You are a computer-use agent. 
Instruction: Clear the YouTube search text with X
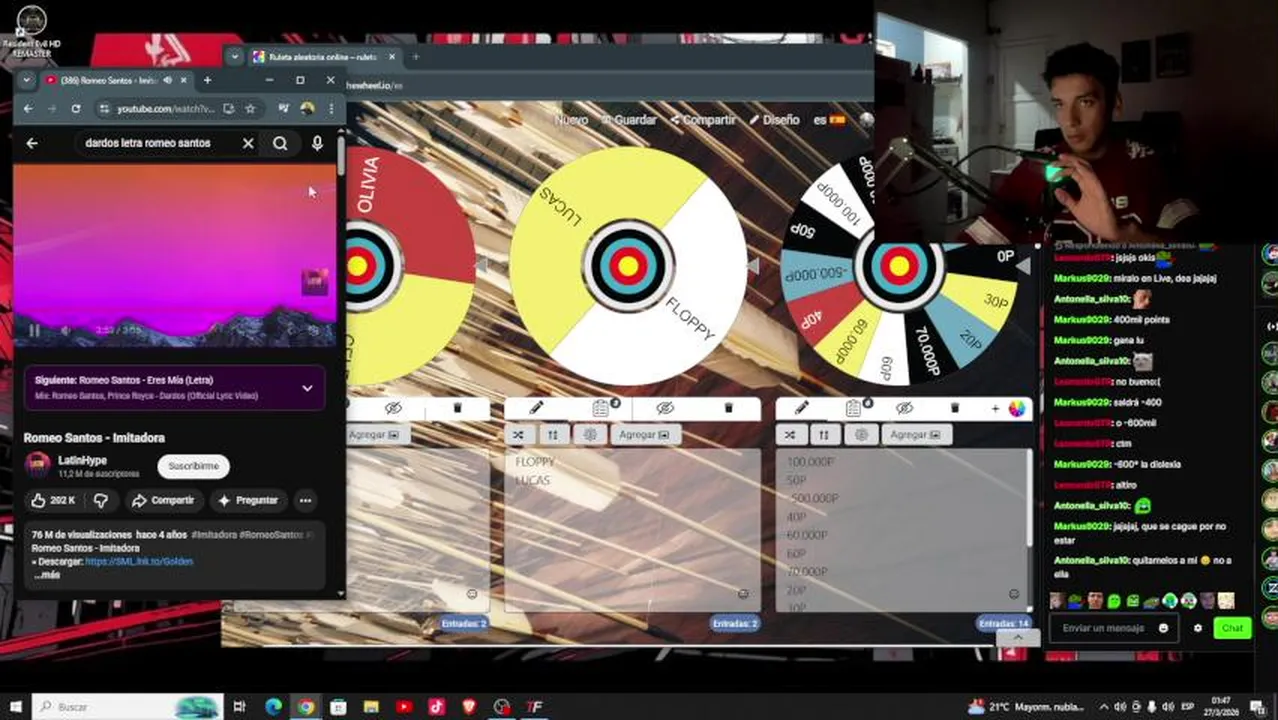coord(248,143)
